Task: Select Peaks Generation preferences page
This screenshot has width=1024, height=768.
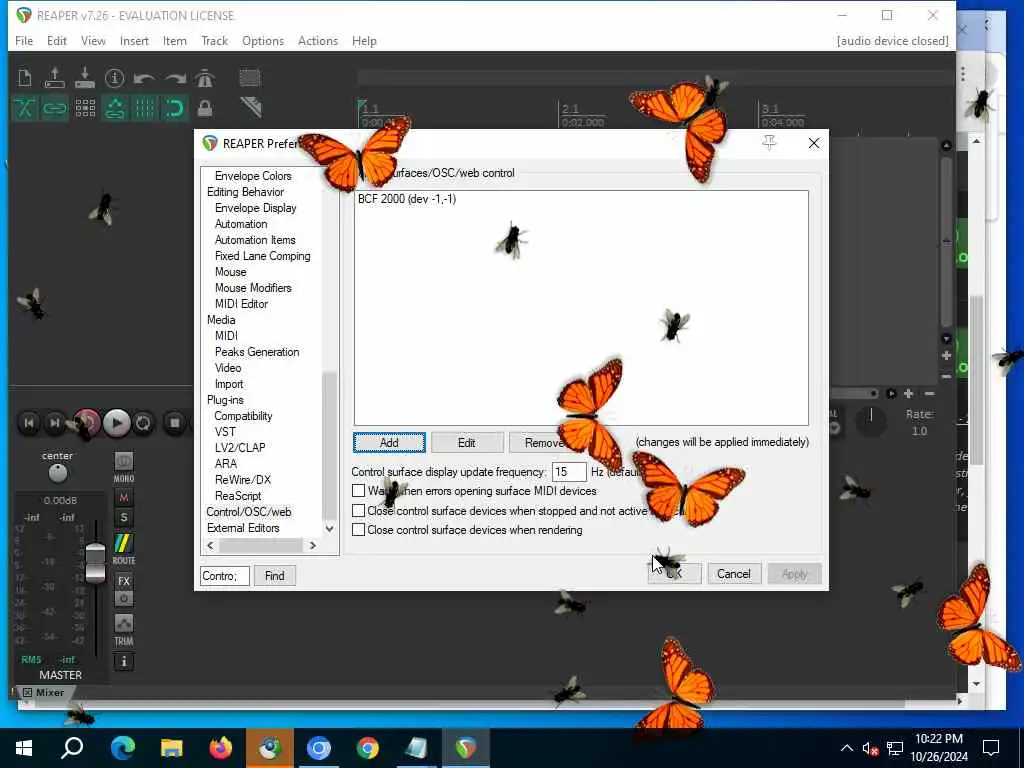Action: [x=257, y=351]
